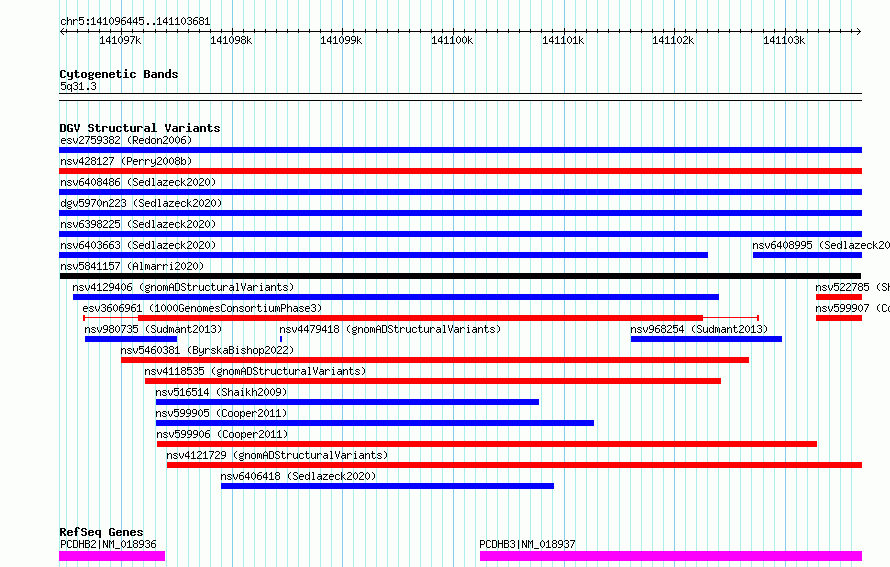The width and height of the screenshot is (890, 567).
Task: Click nsv4479418 (gnomADStructuralVariants) label
Action: pos(390,329)
